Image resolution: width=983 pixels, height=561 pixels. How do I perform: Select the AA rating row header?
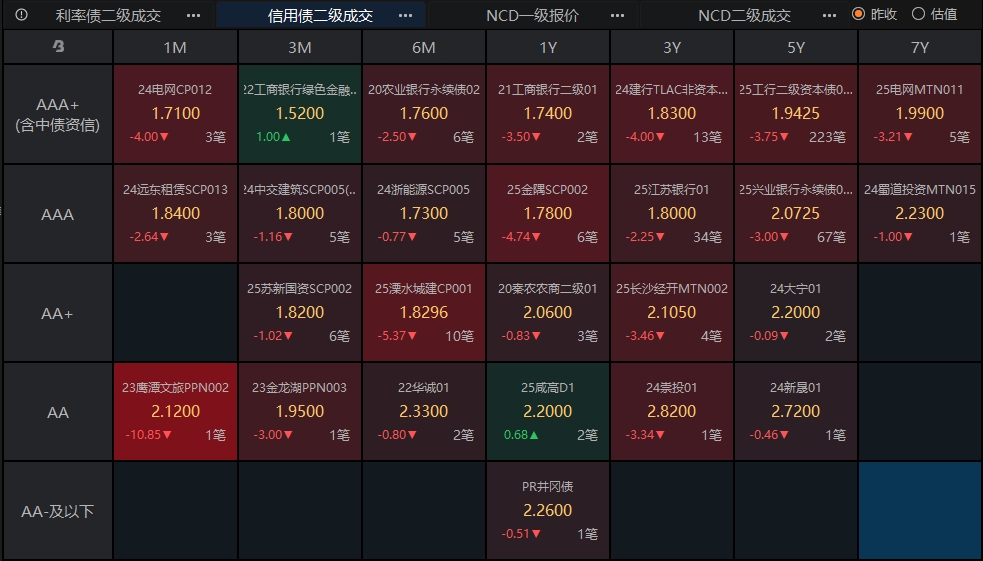click(x=58, y=412)
